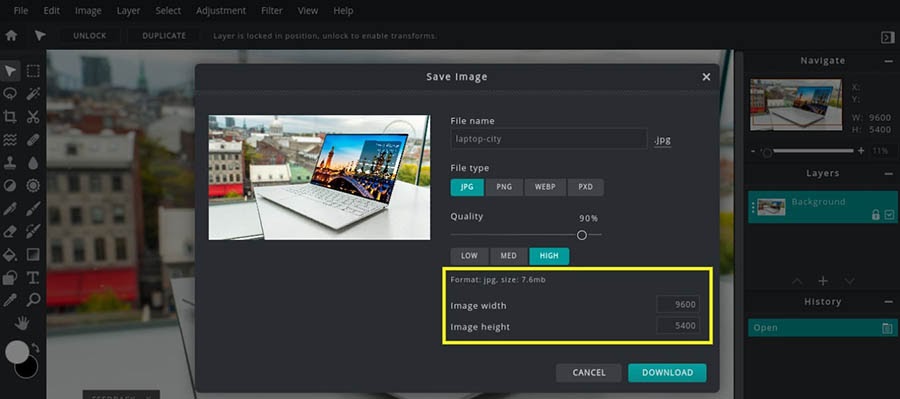Set quality preset to LOW
This screenshot has width=900, height=399.
[x=469, y=256]
